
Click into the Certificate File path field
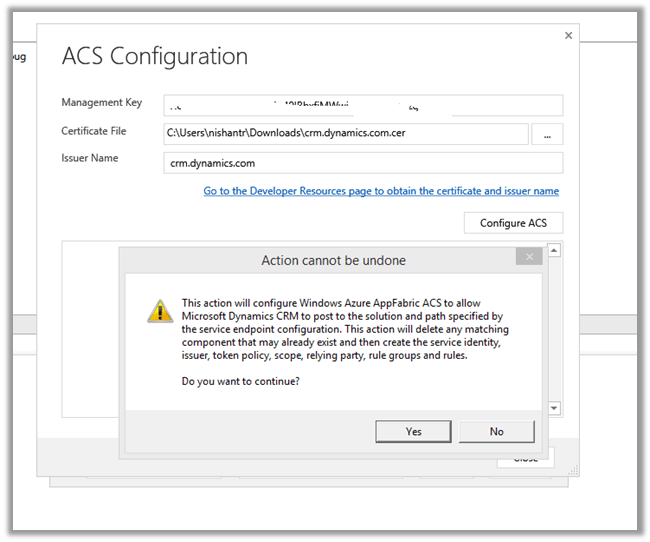[x=346, y=134]
